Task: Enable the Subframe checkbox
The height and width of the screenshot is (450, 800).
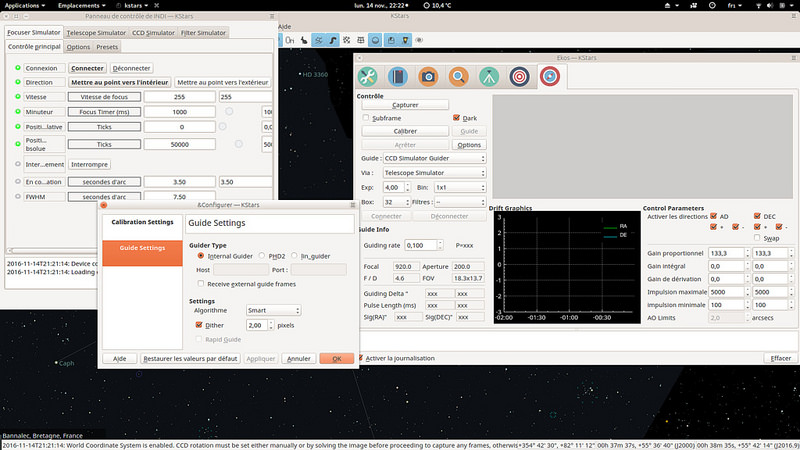Action: click(363, 118)
